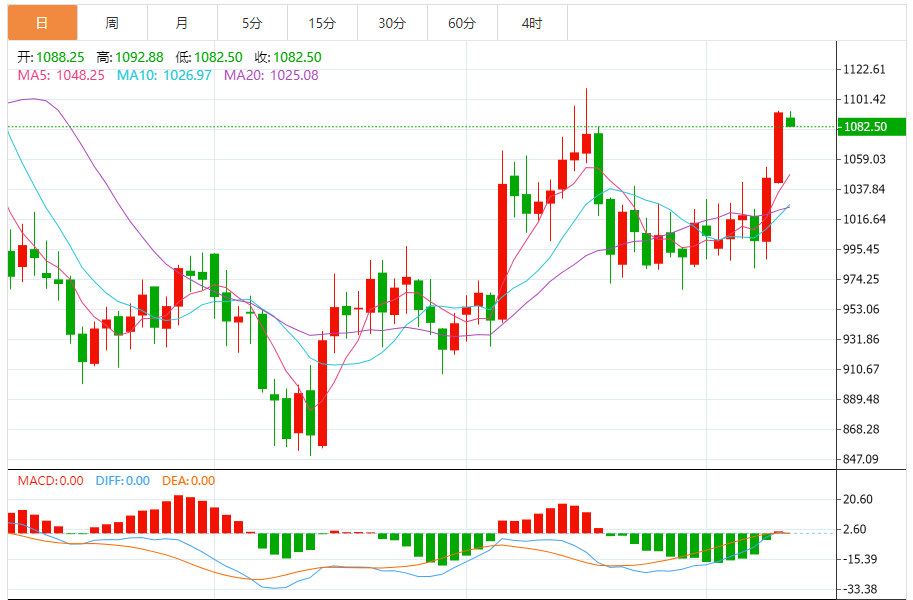
Task: Click the 889.48 price axis label
Action: (x=861, y=399)
